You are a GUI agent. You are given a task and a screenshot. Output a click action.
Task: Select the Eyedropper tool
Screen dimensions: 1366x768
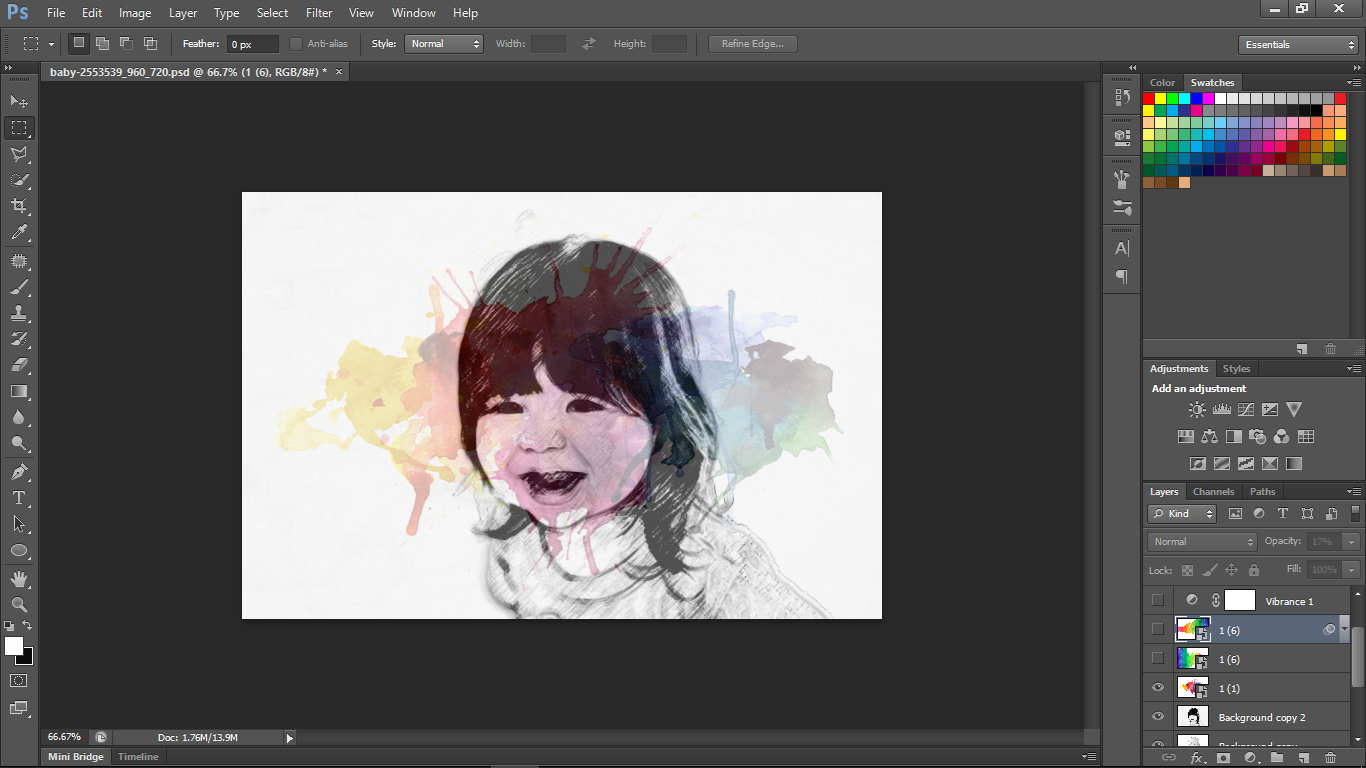pyautogui.click(x=19, y=233)
